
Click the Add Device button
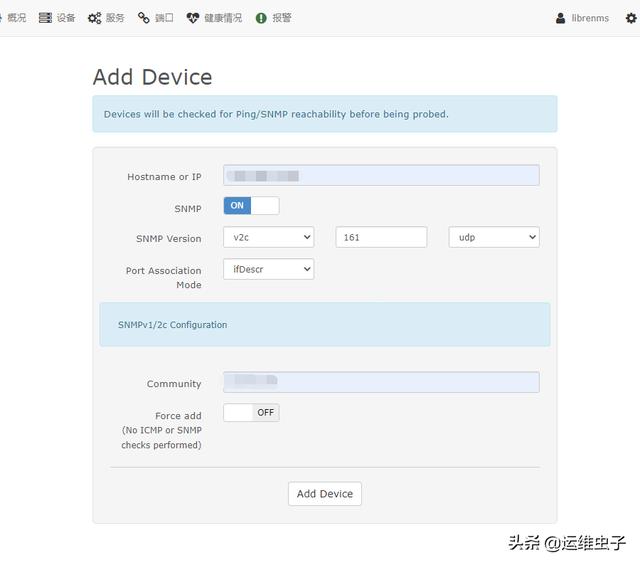(x=325, y=494)
